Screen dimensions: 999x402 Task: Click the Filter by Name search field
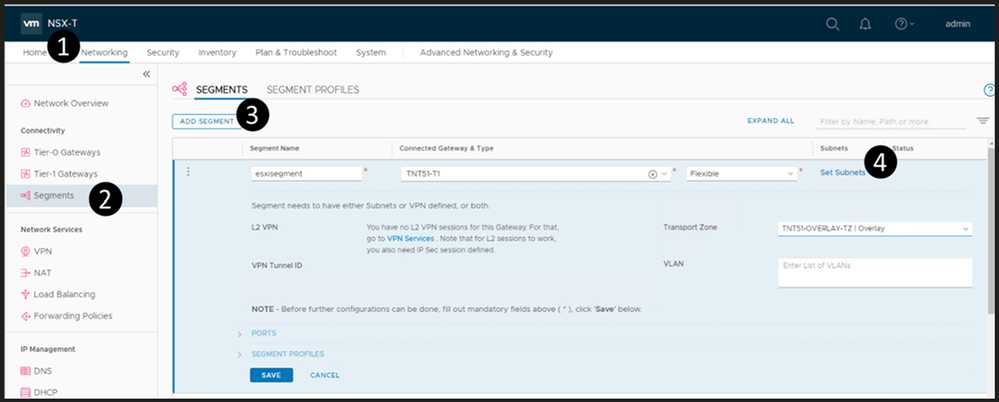click(891, 121)
